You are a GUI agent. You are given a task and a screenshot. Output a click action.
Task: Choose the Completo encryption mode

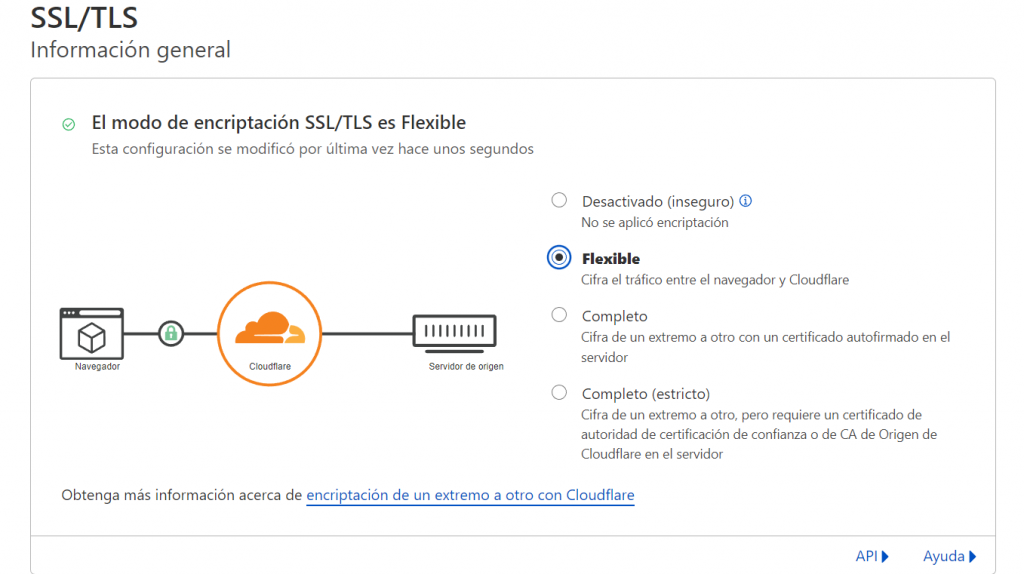[x=559, y=315]
